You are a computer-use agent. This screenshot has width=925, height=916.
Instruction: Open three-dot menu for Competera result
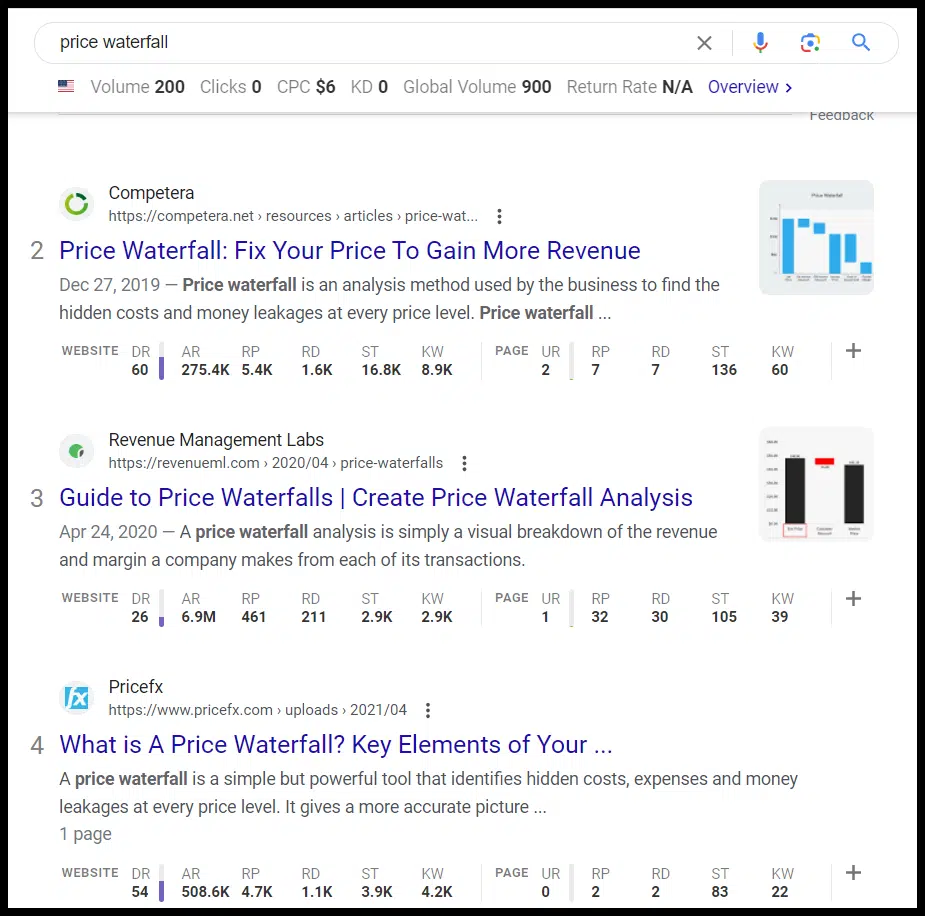pos(499,216)
